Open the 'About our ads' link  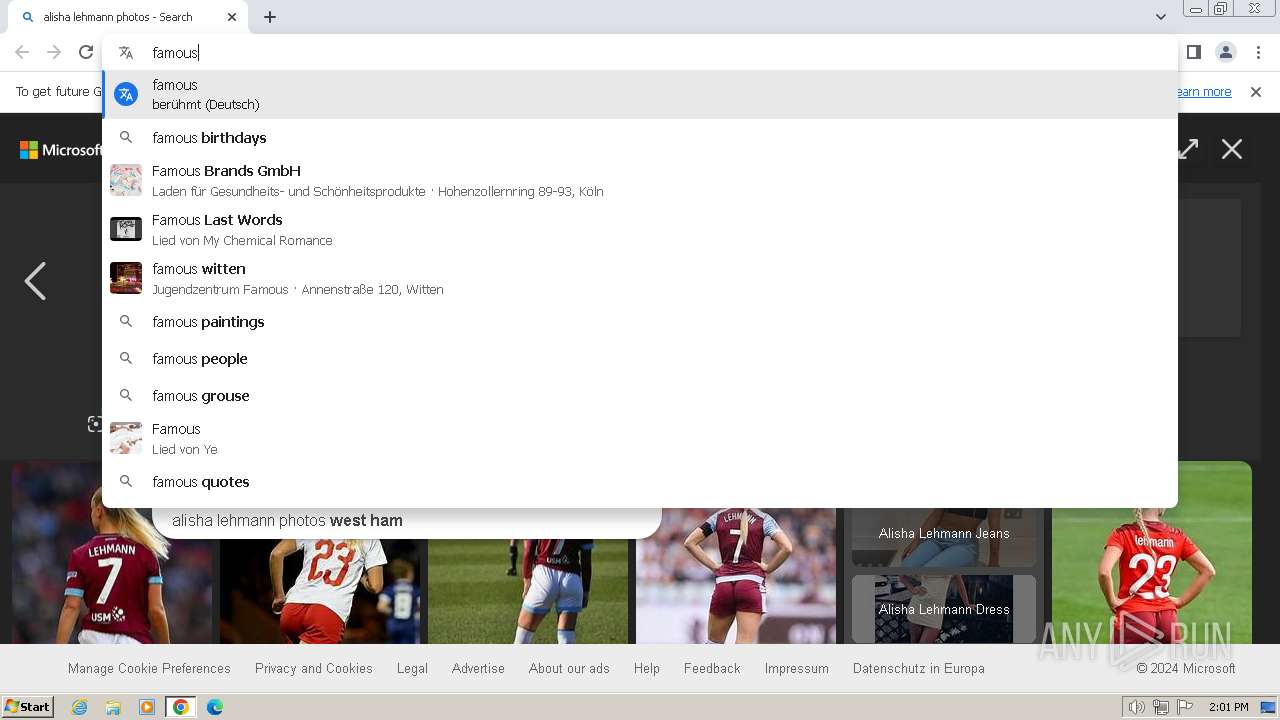[x=569, y=668]
